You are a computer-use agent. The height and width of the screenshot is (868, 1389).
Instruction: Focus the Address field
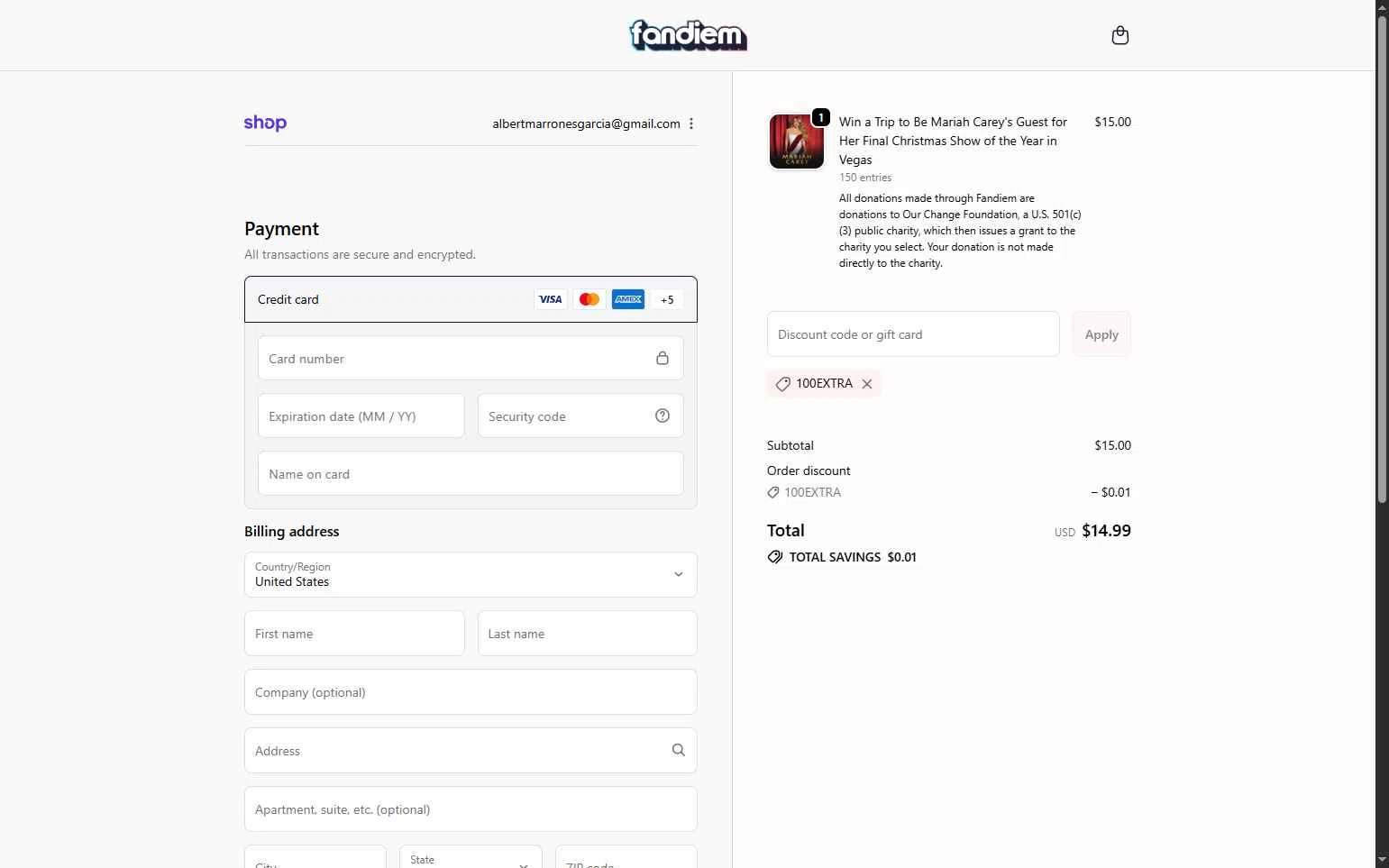(x=471, y=750)
